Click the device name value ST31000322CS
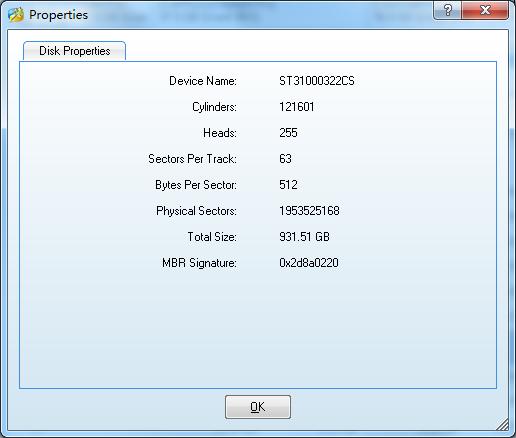 coord(317,81)
